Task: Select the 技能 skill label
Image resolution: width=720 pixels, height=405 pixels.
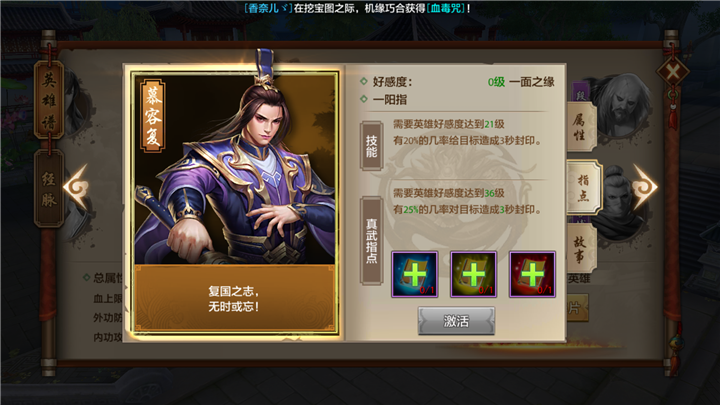Action: tap(371, 146)
